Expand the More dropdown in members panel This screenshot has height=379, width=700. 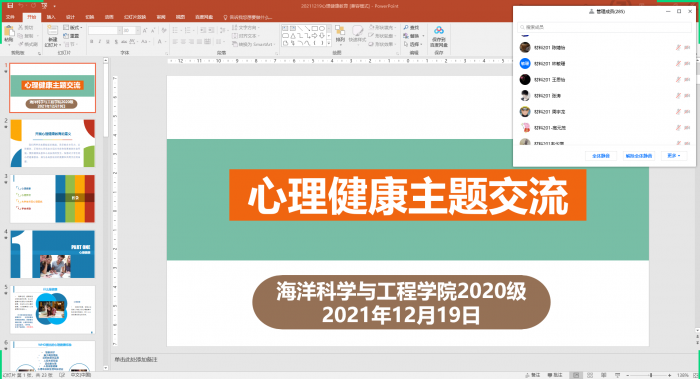pos(674,156)
